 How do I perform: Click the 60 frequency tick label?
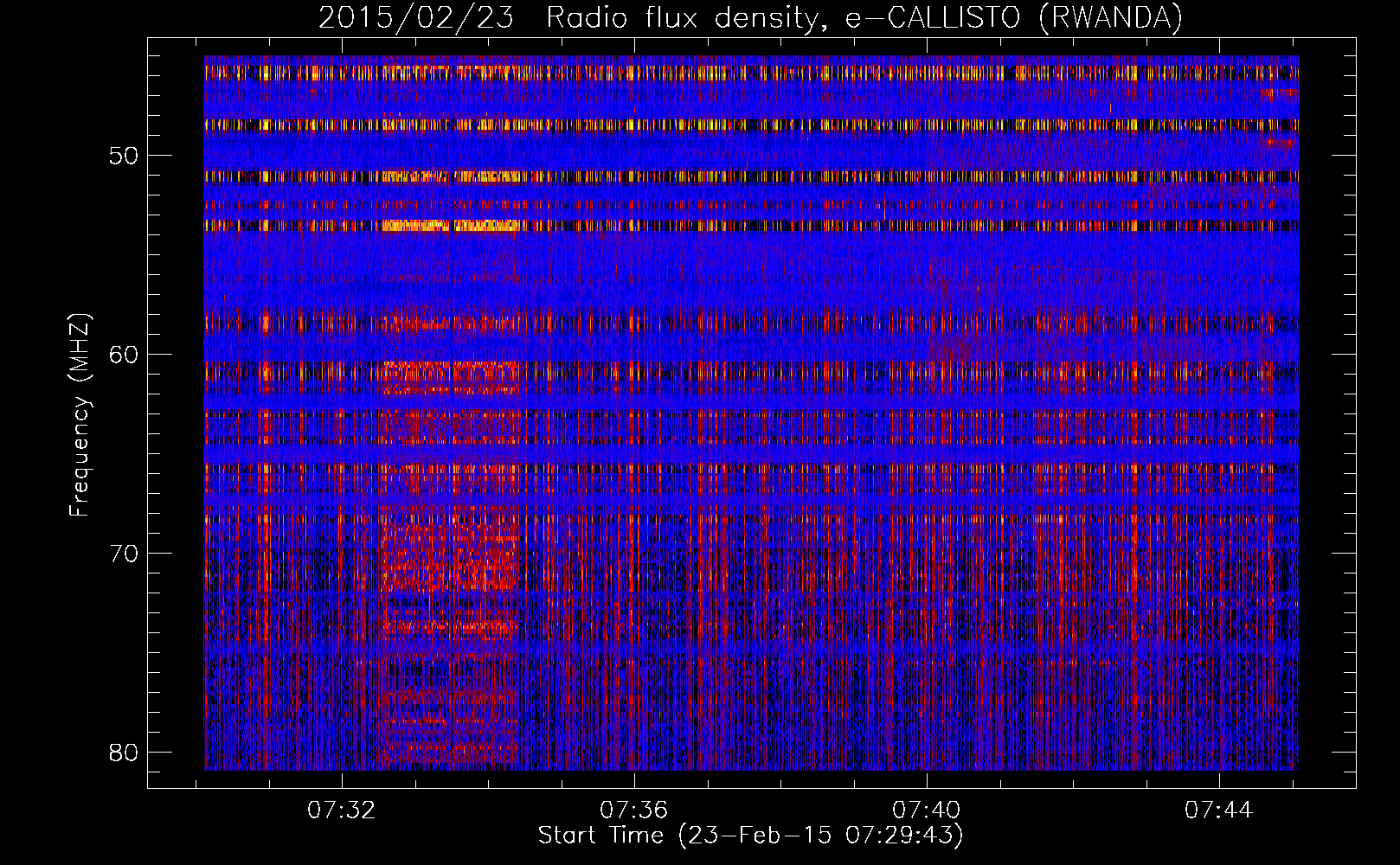124,355
